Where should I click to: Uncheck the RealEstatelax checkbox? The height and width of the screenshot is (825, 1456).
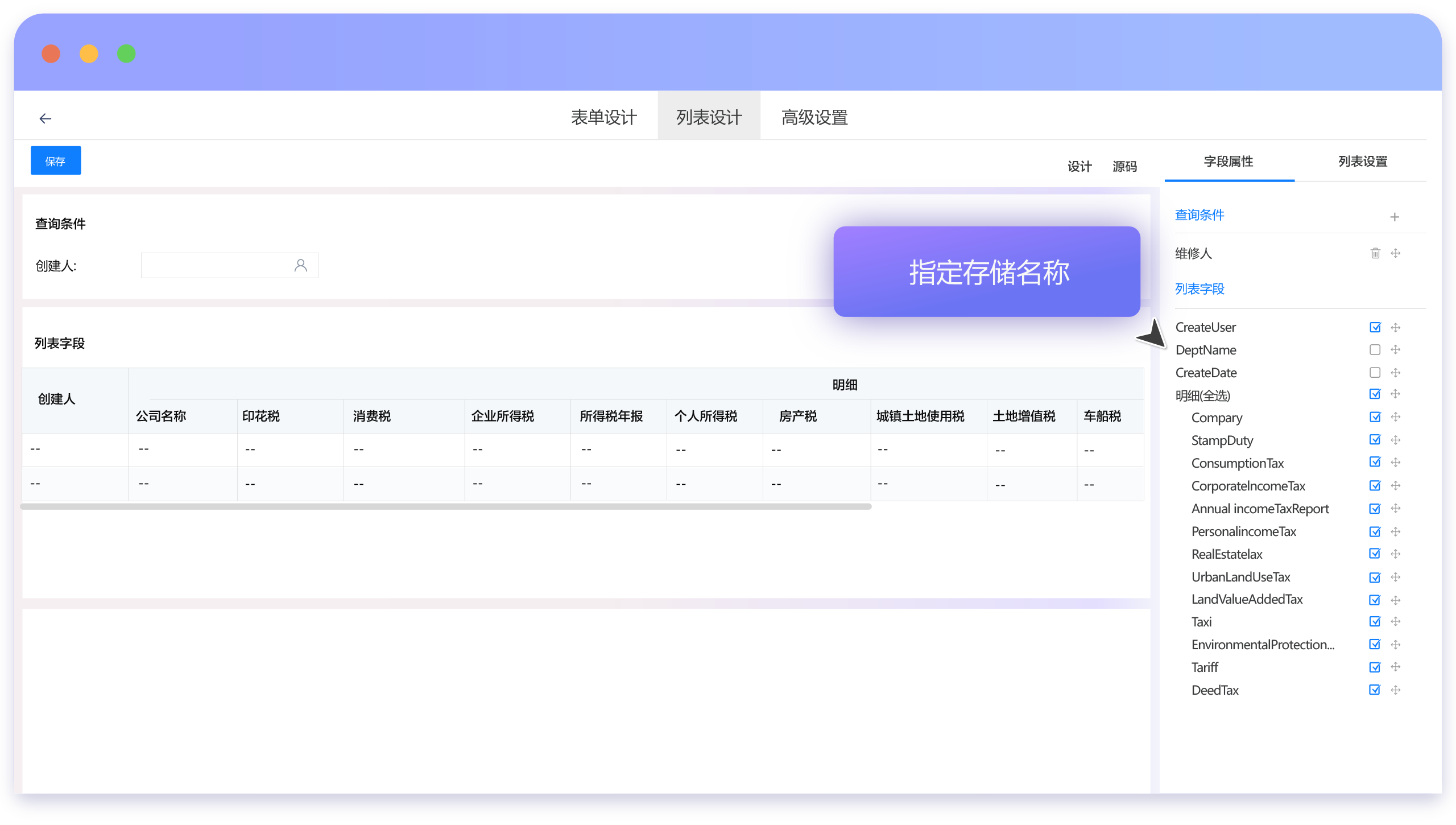[1375, 554]
